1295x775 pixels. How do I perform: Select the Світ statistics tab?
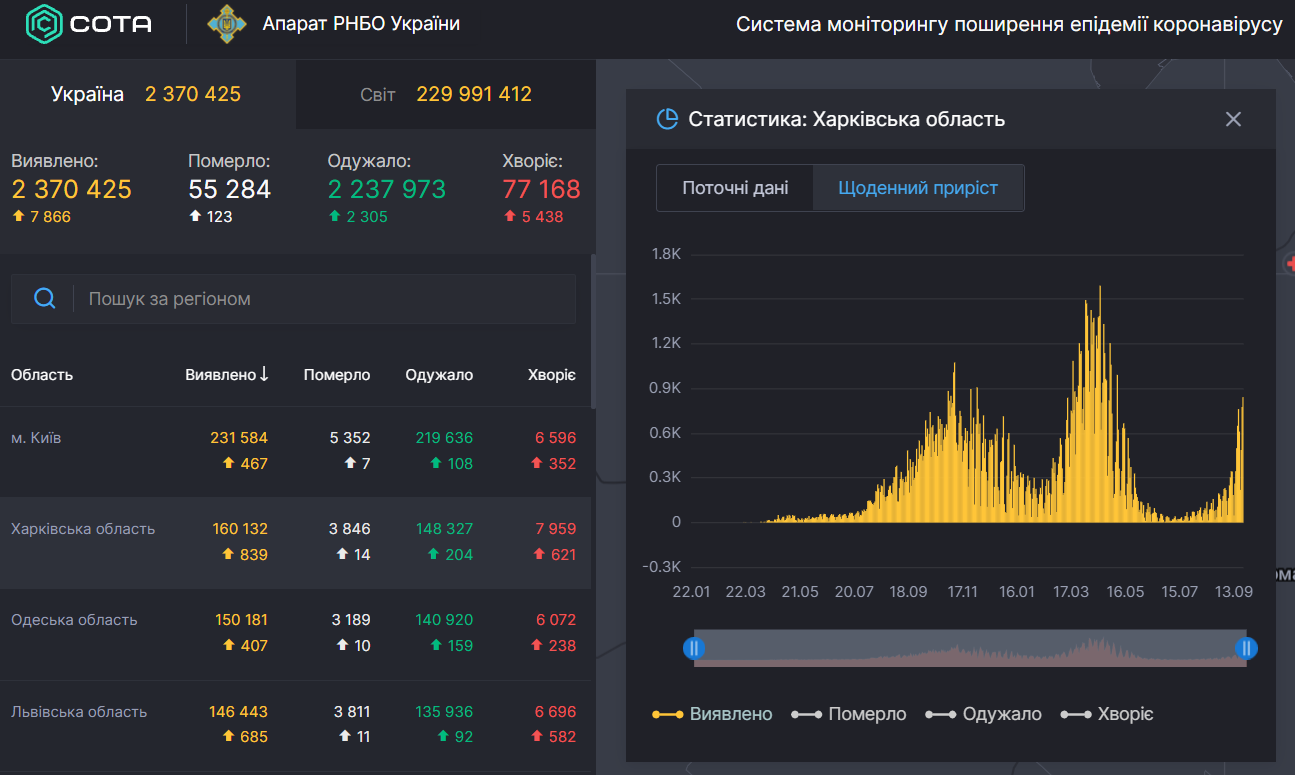(446, 92)
